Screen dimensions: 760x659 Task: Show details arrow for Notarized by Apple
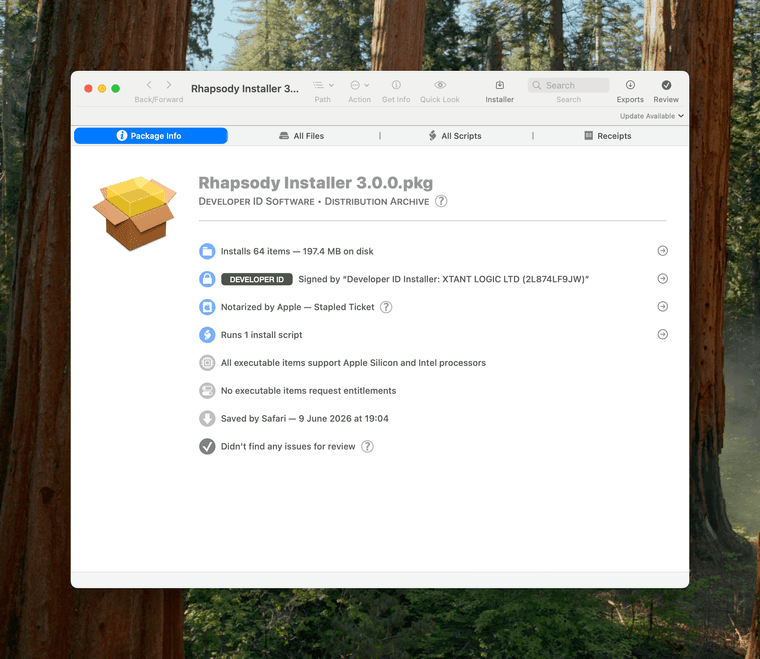(663, 306)
